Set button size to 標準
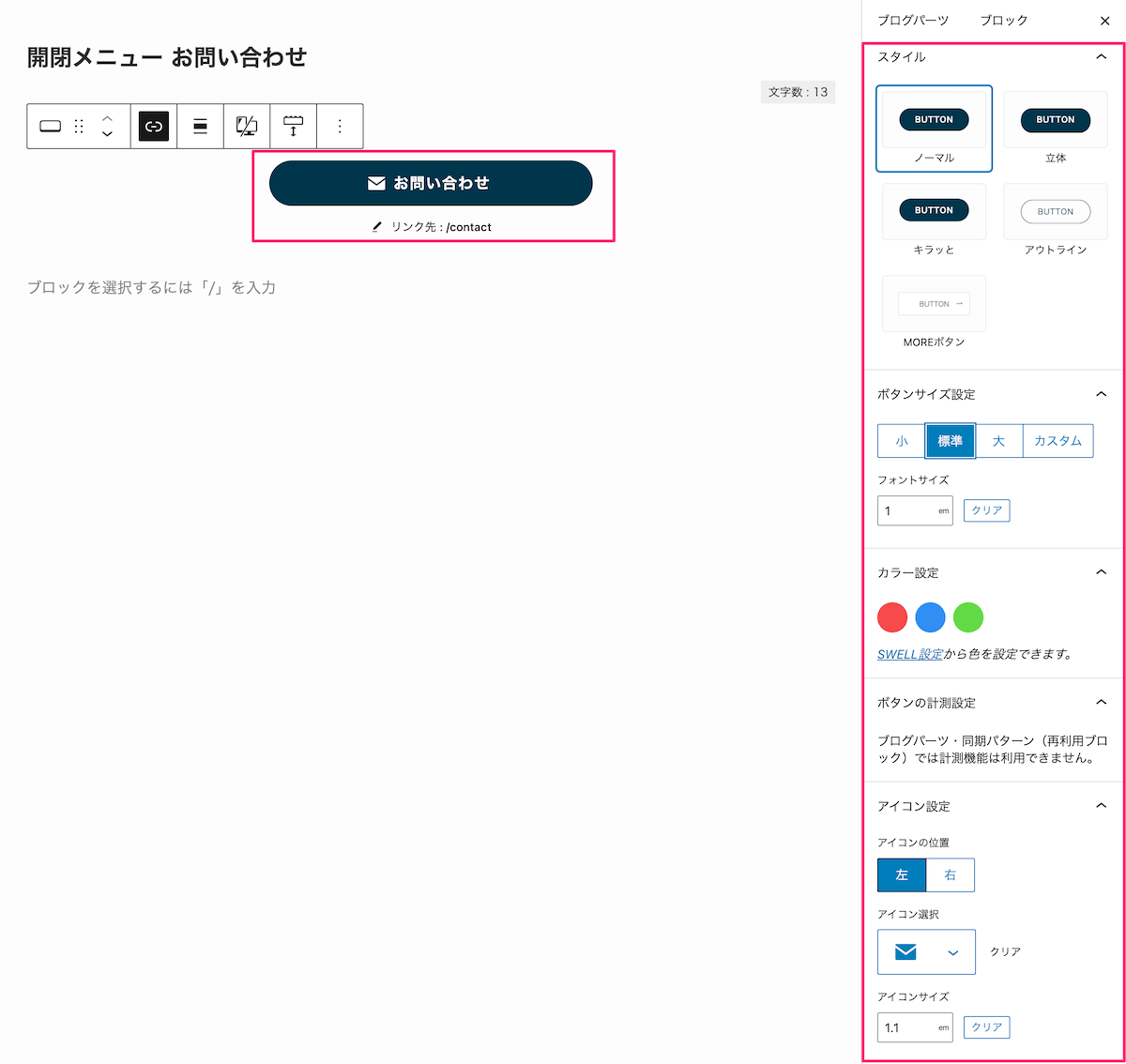The width and height of the screenshot is (1126, 1064). (x=951, y=441)
